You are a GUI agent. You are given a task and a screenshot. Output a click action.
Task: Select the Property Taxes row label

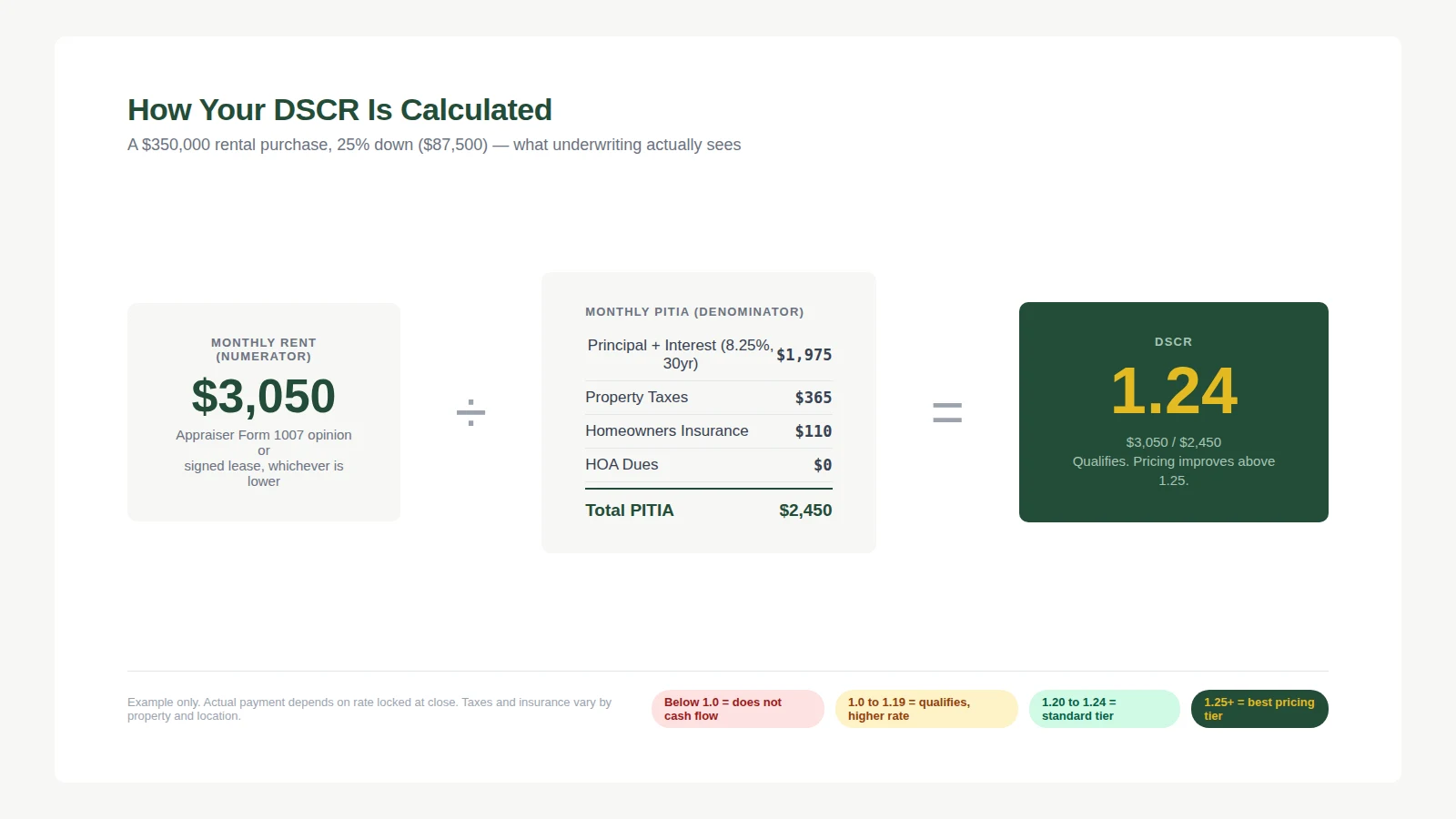click(x=637, y=398)
